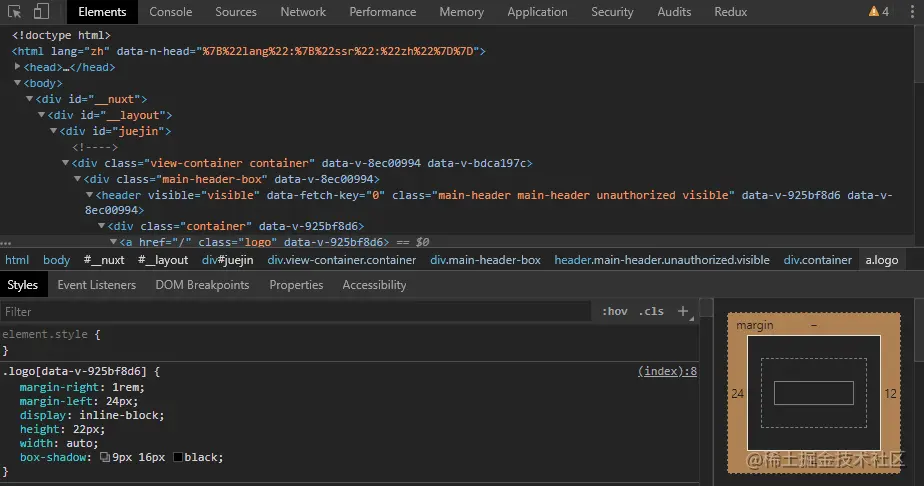
Task: Collapse the header main-header node
Action: (x=89, y=194)
